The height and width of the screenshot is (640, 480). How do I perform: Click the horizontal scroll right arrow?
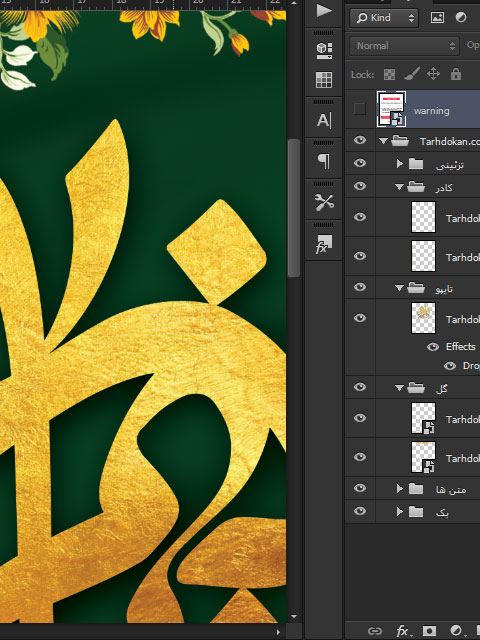click(x=278, y=632)
